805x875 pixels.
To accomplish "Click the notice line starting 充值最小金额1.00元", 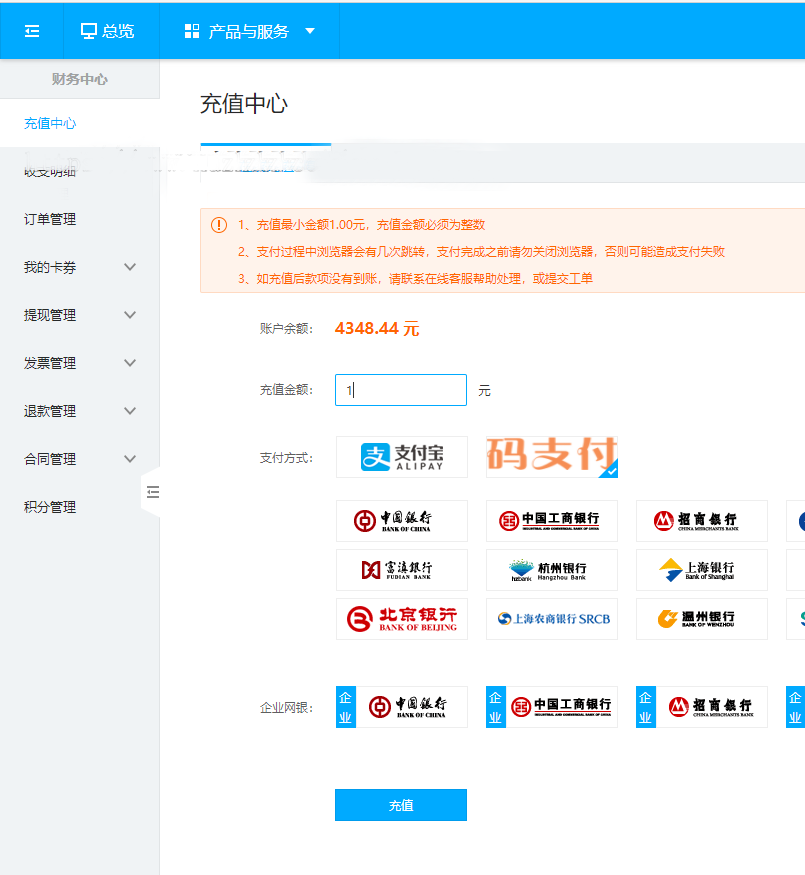I will [361, 225].
